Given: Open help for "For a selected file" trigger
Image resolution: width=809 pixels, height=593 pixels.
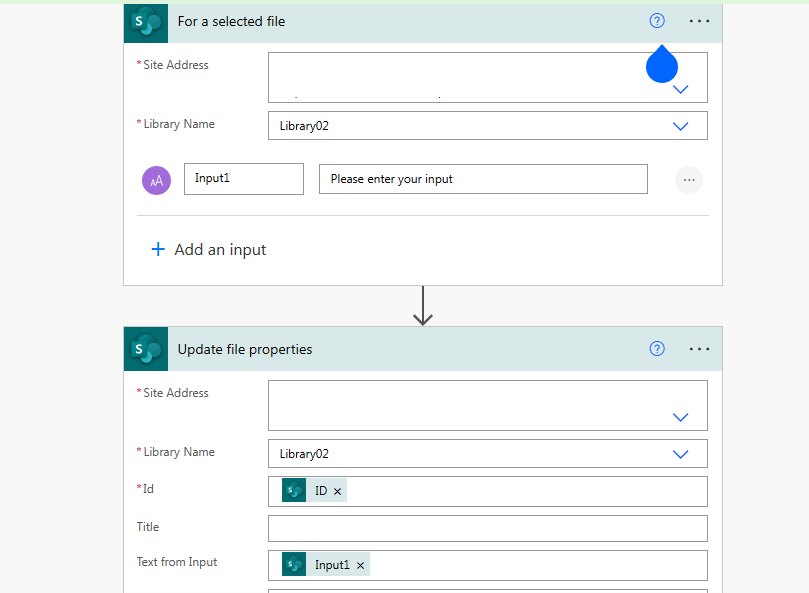Looking at the screenshot, I should coord(657,21).
